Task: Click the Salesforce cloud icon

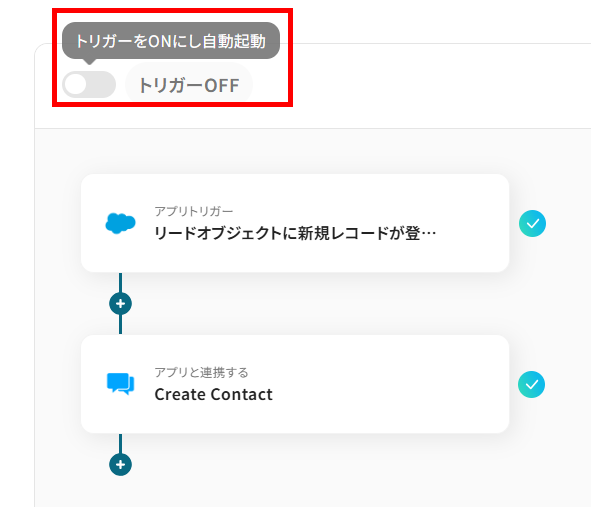Action: (x=120, y=223)
